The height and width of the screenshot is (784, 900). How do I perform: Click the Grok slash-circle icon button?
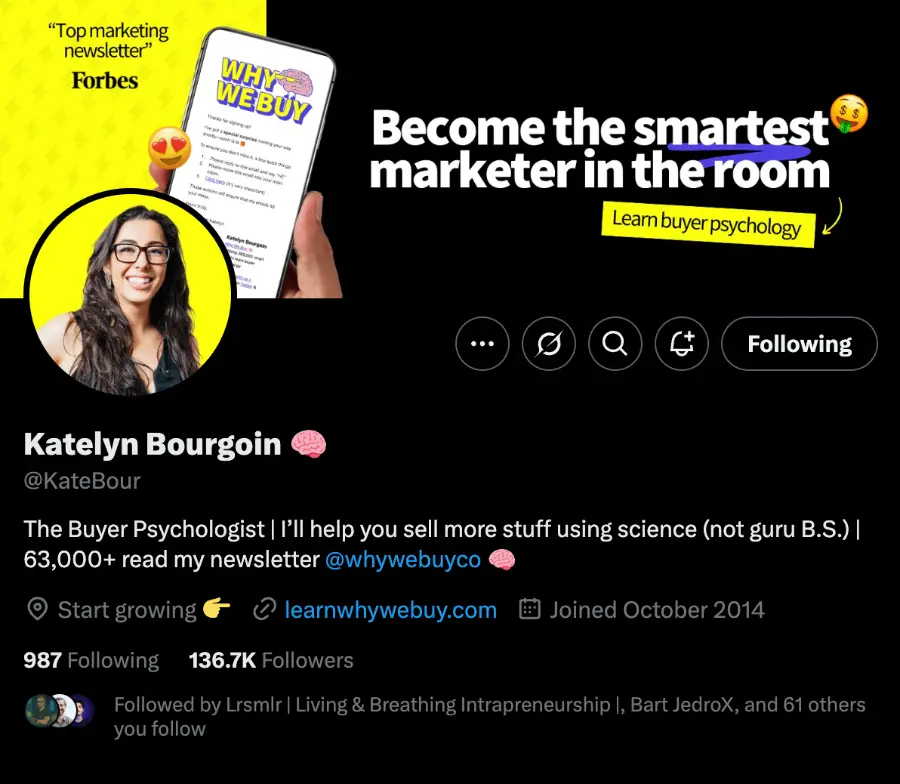coord(549,344)
